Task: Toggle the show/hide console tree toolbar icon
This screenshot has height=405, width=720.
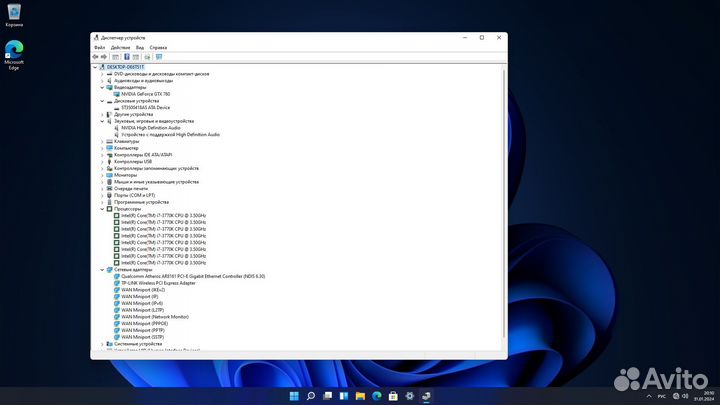Action: (115, 57)
